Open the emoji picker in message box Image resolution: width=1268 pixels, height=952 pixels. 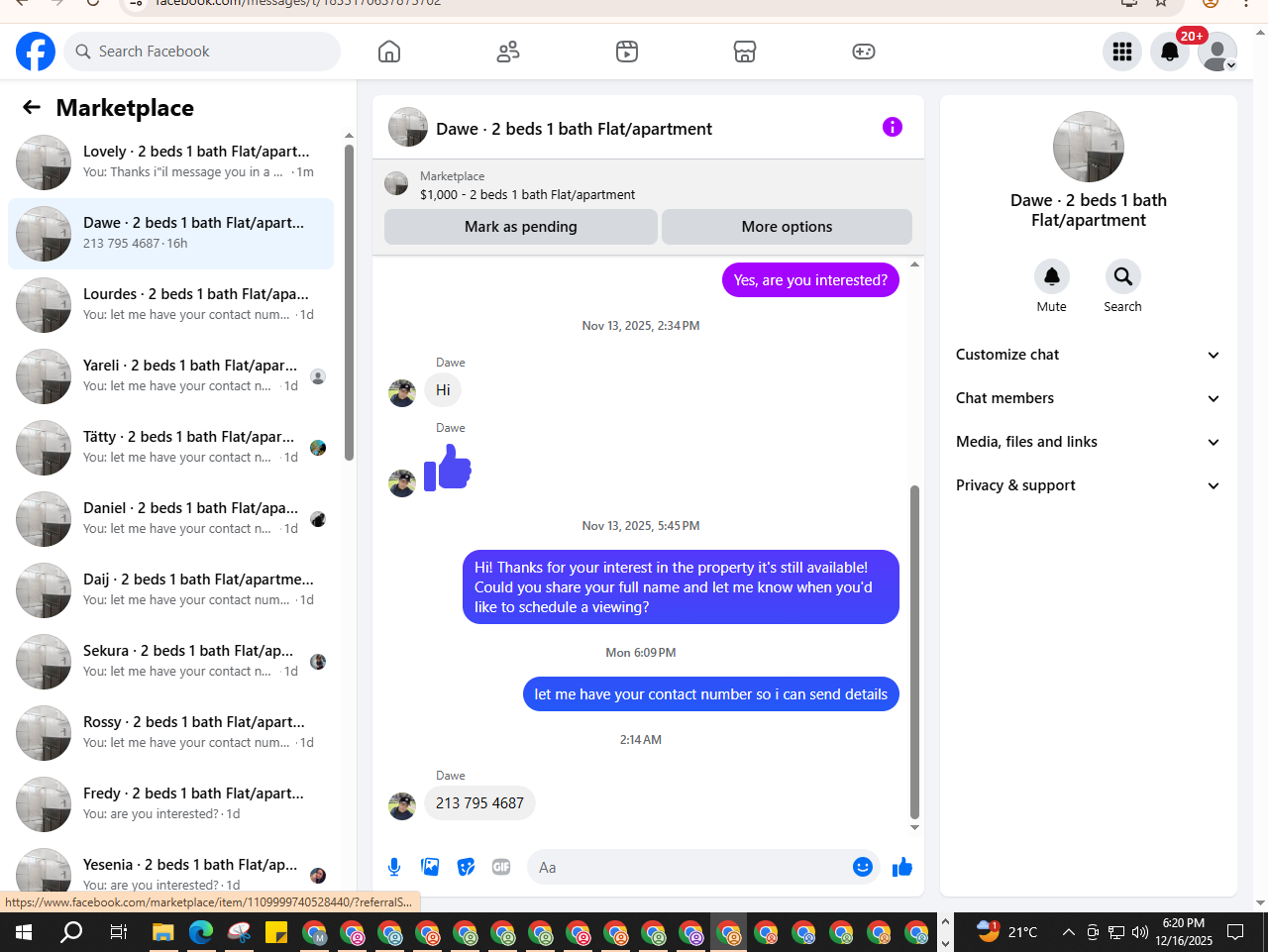coord(863,868)
